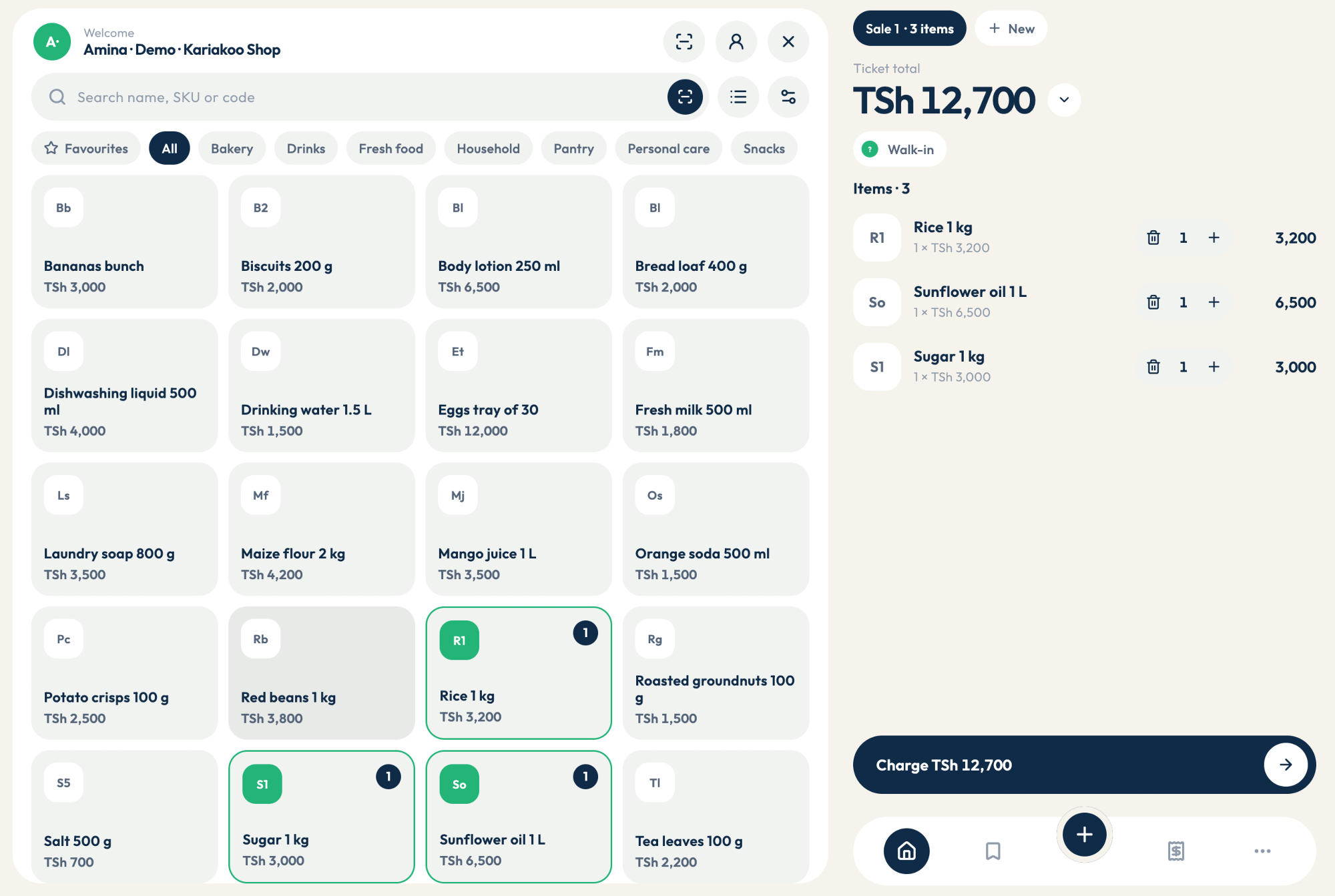Expand the ticket total details chevron
Image resolution: width=1335 pixels, height=896 pixels.
pos(1064,100)
